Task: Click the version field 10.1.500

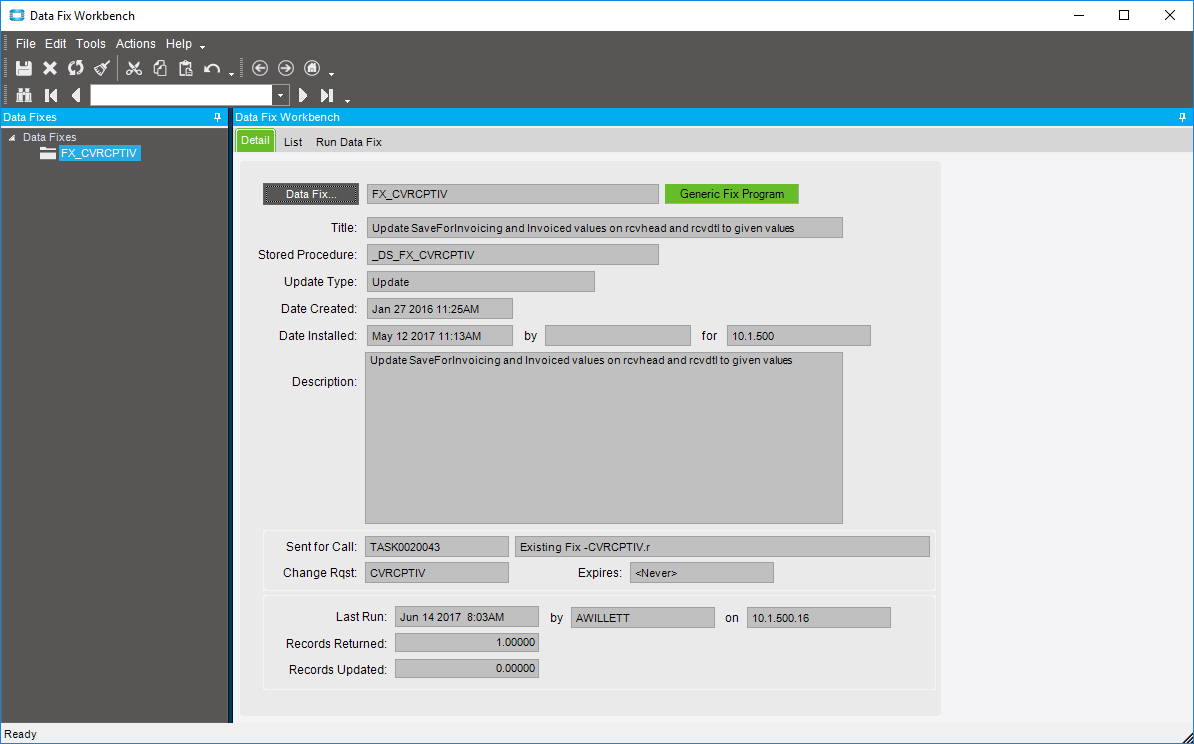Action: click(x=799, y=336)
